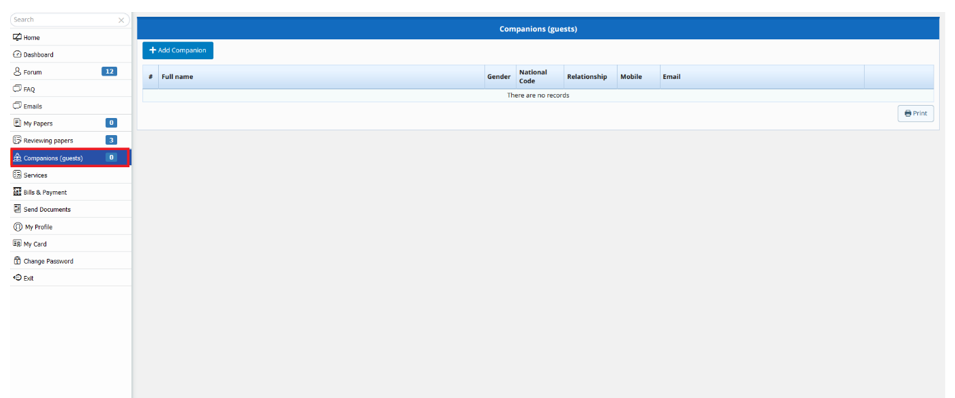Open My Profile in the sidebar
The image size is (955, 398).
click(x=71, y=227)
